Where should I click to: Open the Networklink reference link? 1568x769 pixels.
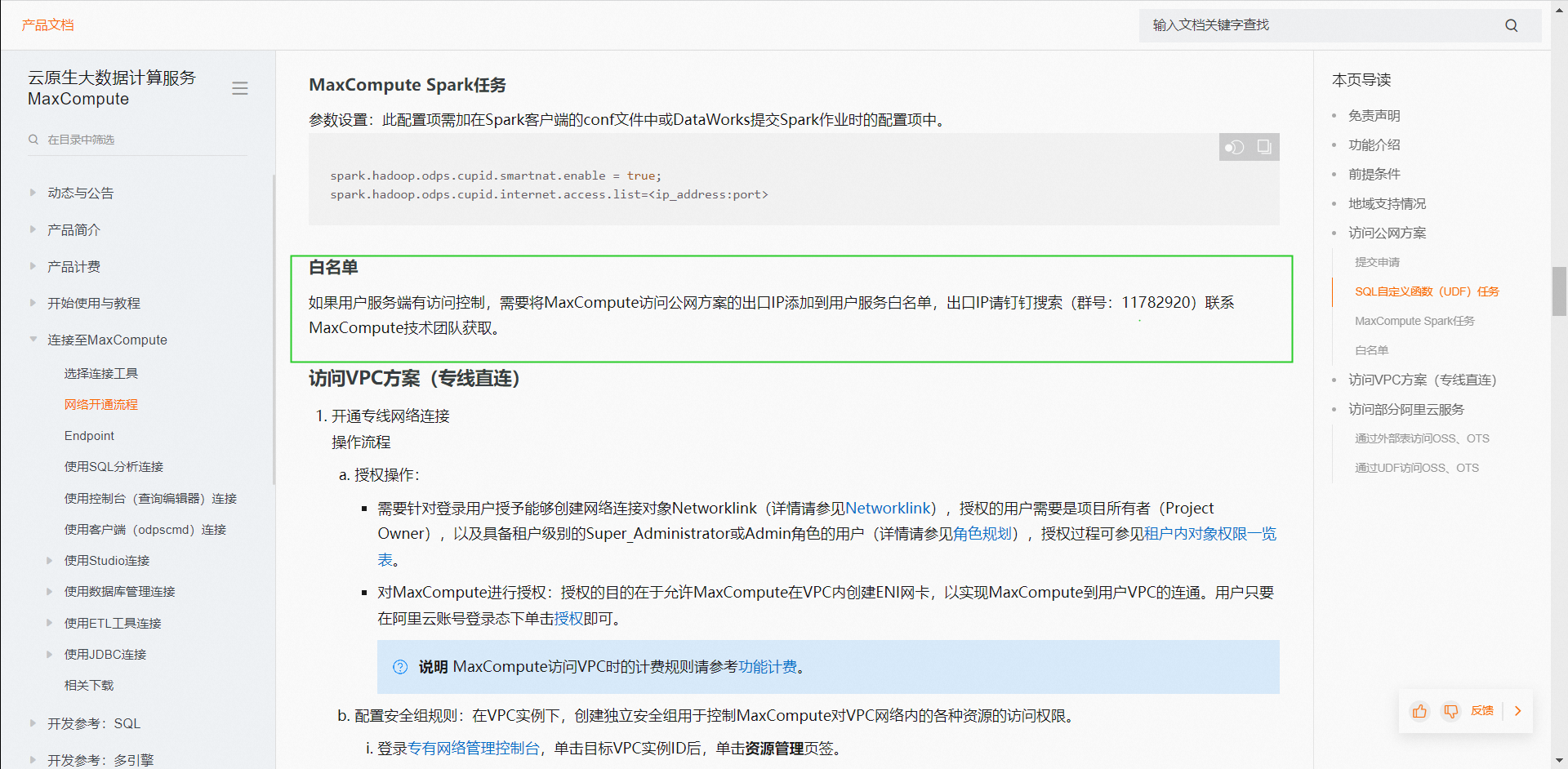(x=889, y=509)
